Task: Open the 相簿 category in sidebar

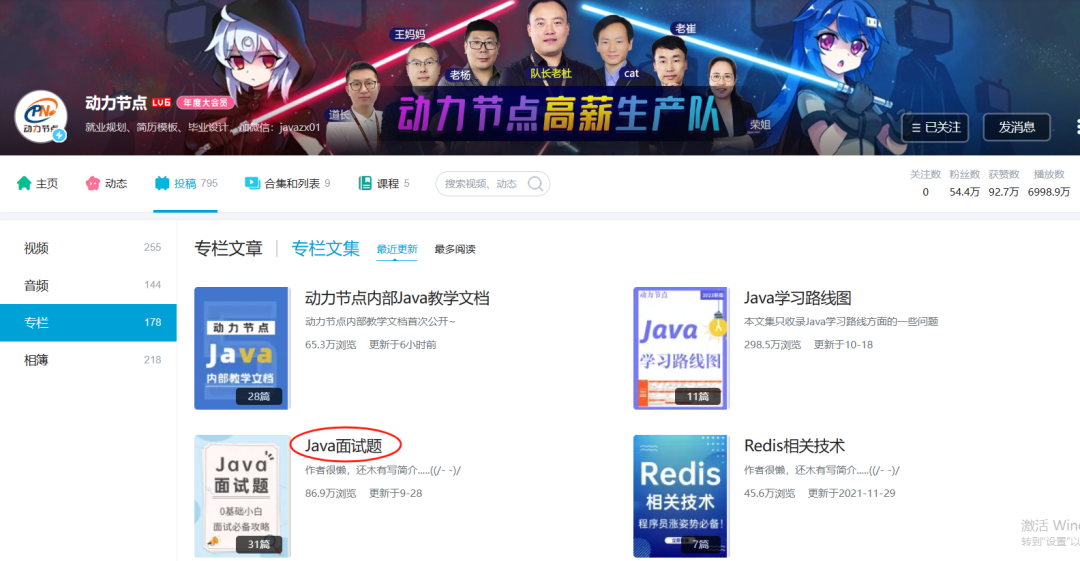Action: click(x=37, y=360)
